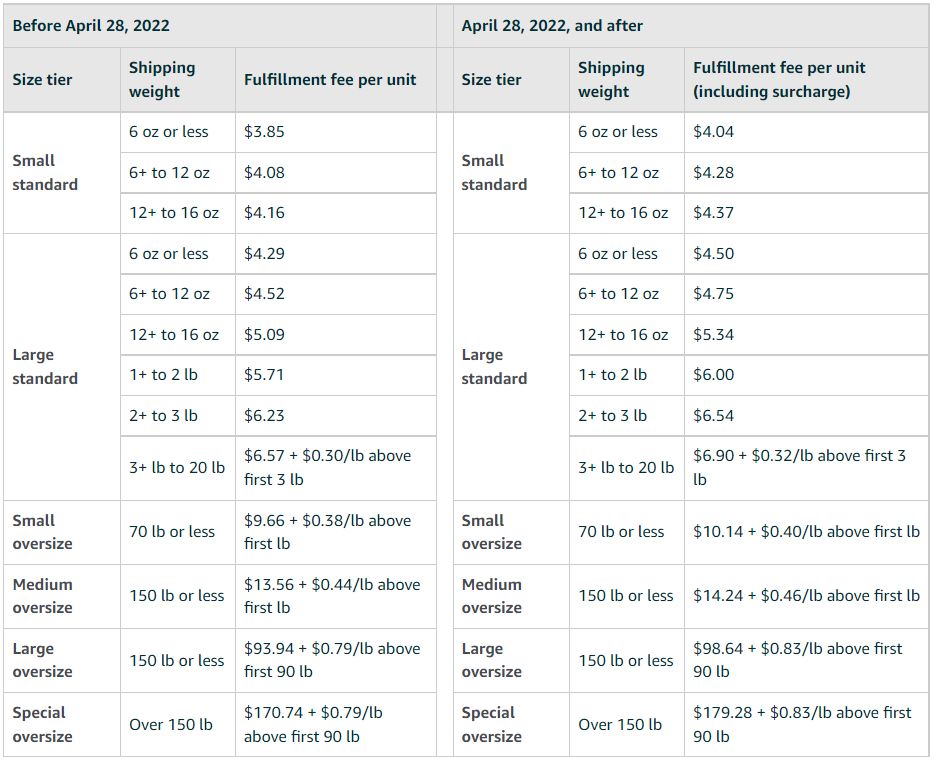This screenshot has width=936, height=761.
Task: Select the left 'Small standard' tier cell
Action: coord(45,172)
